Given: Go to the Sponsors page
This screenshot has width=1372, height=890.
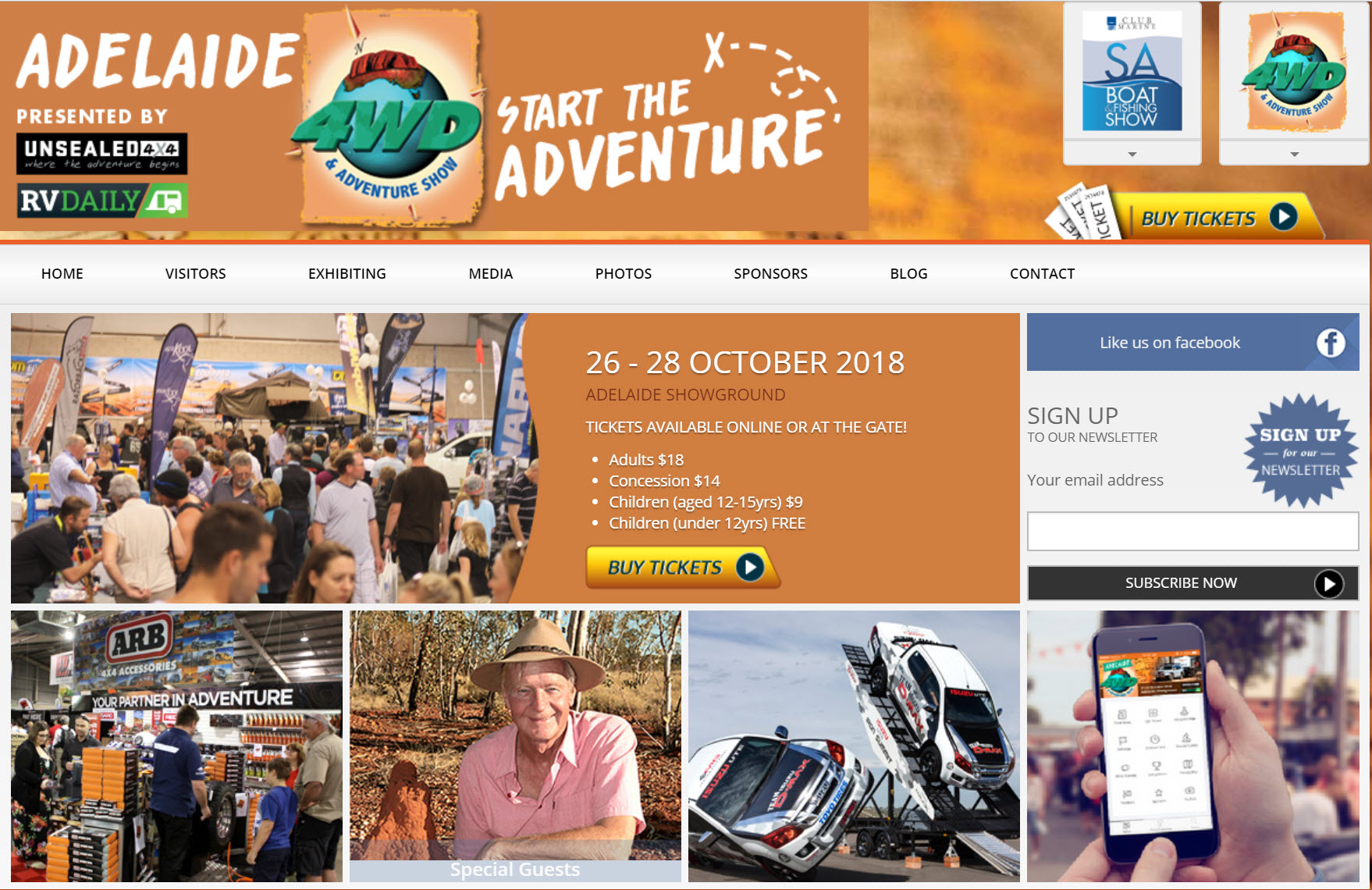Looking at the screenshot, I should [x=770, y=273].
